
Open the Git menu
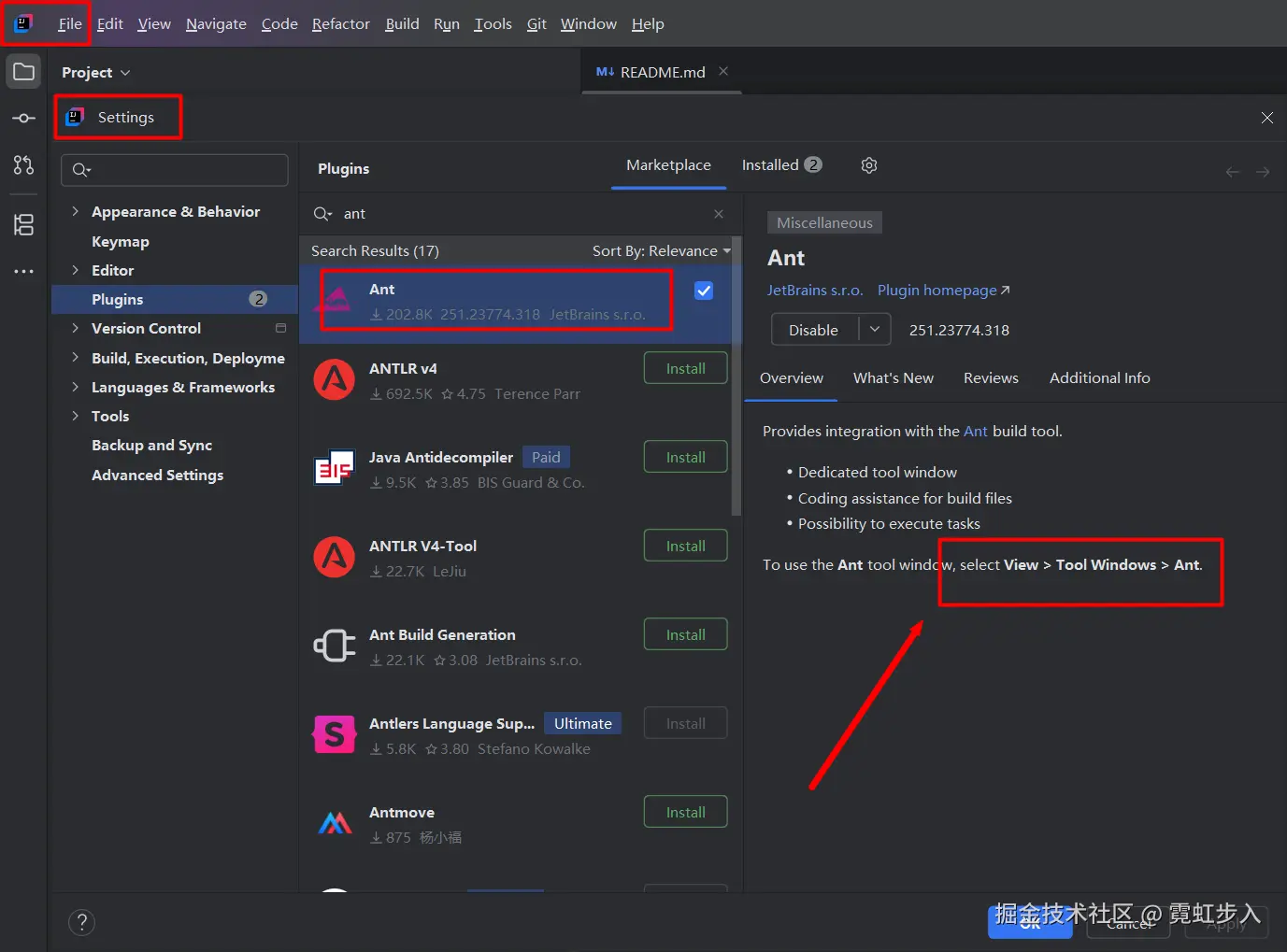click(x=536, y=24)
